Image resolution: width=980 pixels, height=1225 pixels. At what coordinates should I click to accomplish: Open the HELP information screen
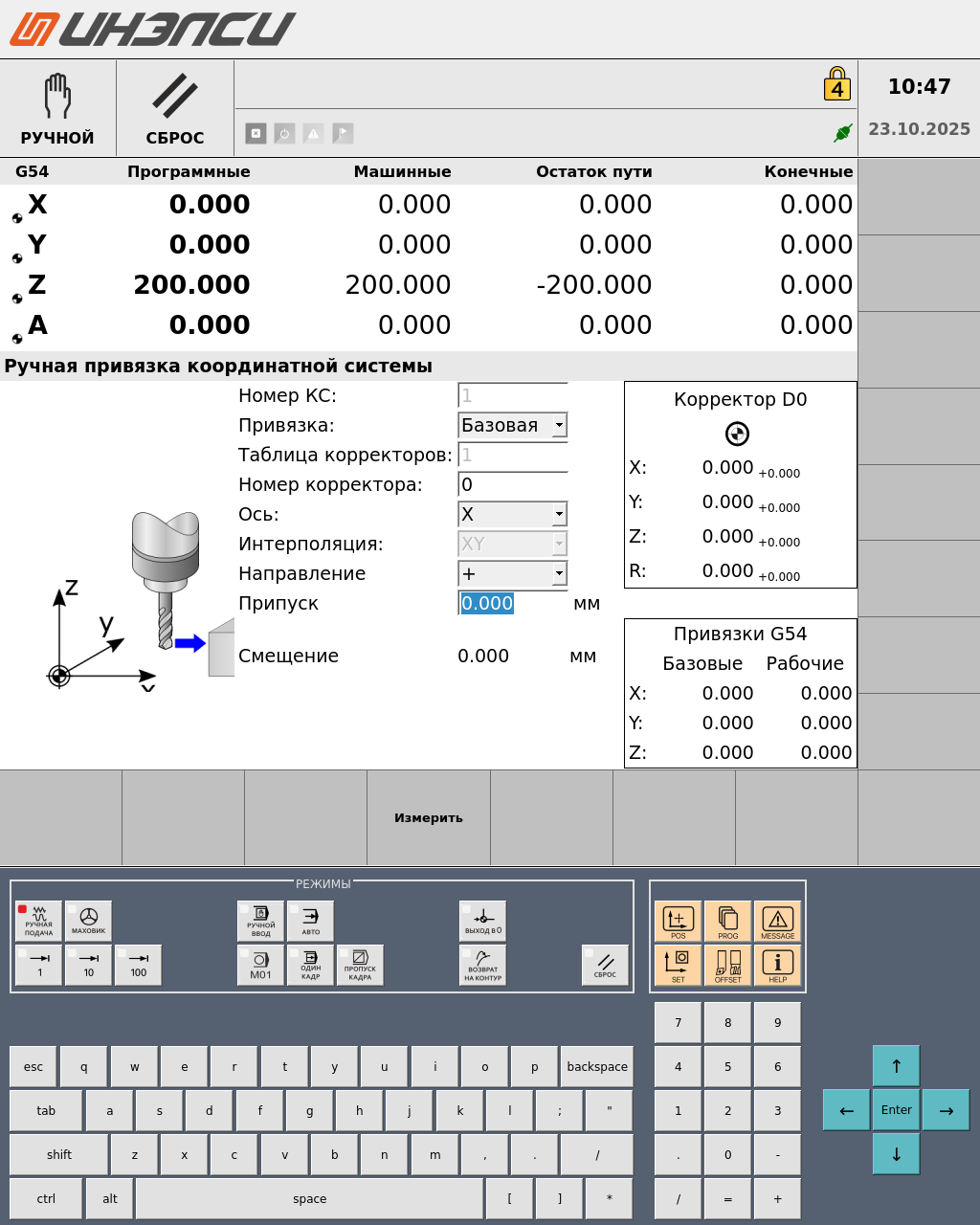(778, 965)
